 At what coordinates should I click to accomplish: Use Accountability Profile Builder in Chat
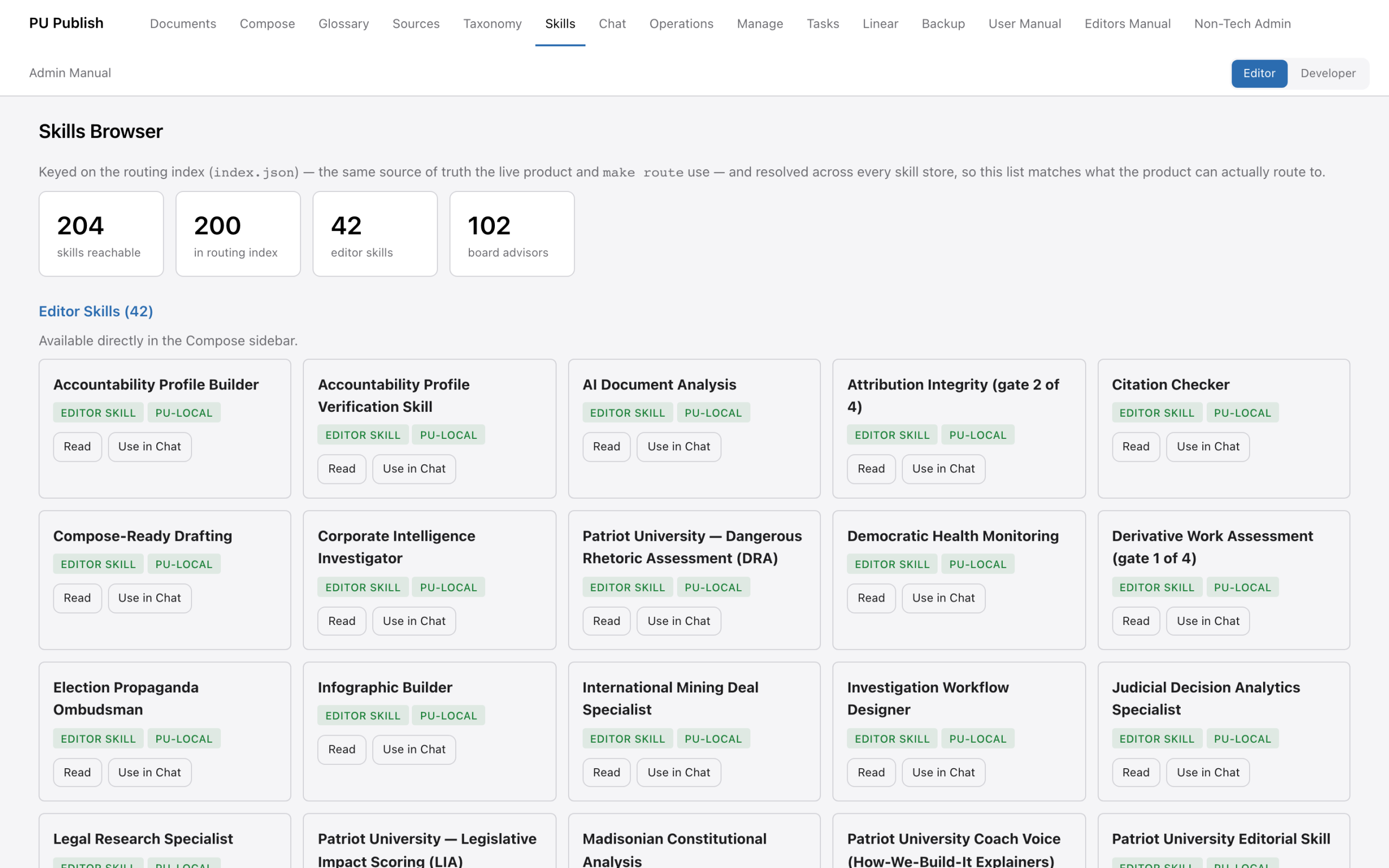pyautogui.click(x=150, y=446)
